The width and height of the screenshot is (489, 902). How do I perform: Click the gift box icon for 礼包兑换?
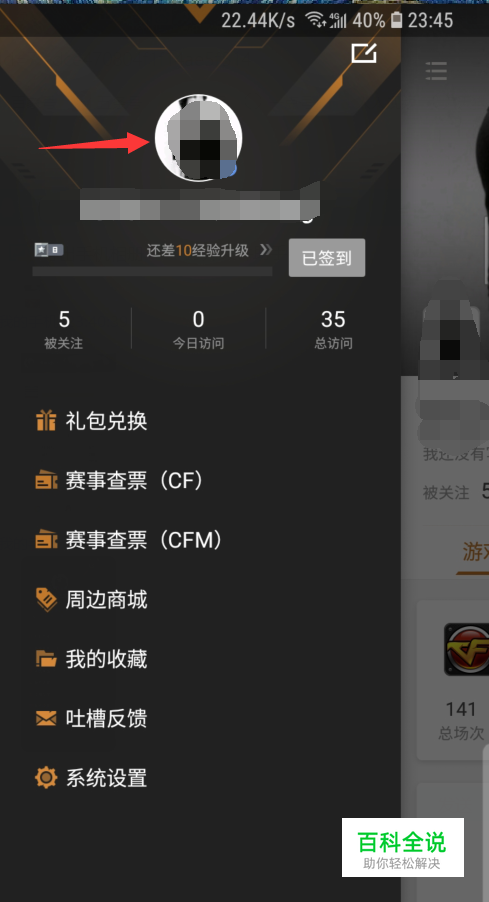(46, 421)
